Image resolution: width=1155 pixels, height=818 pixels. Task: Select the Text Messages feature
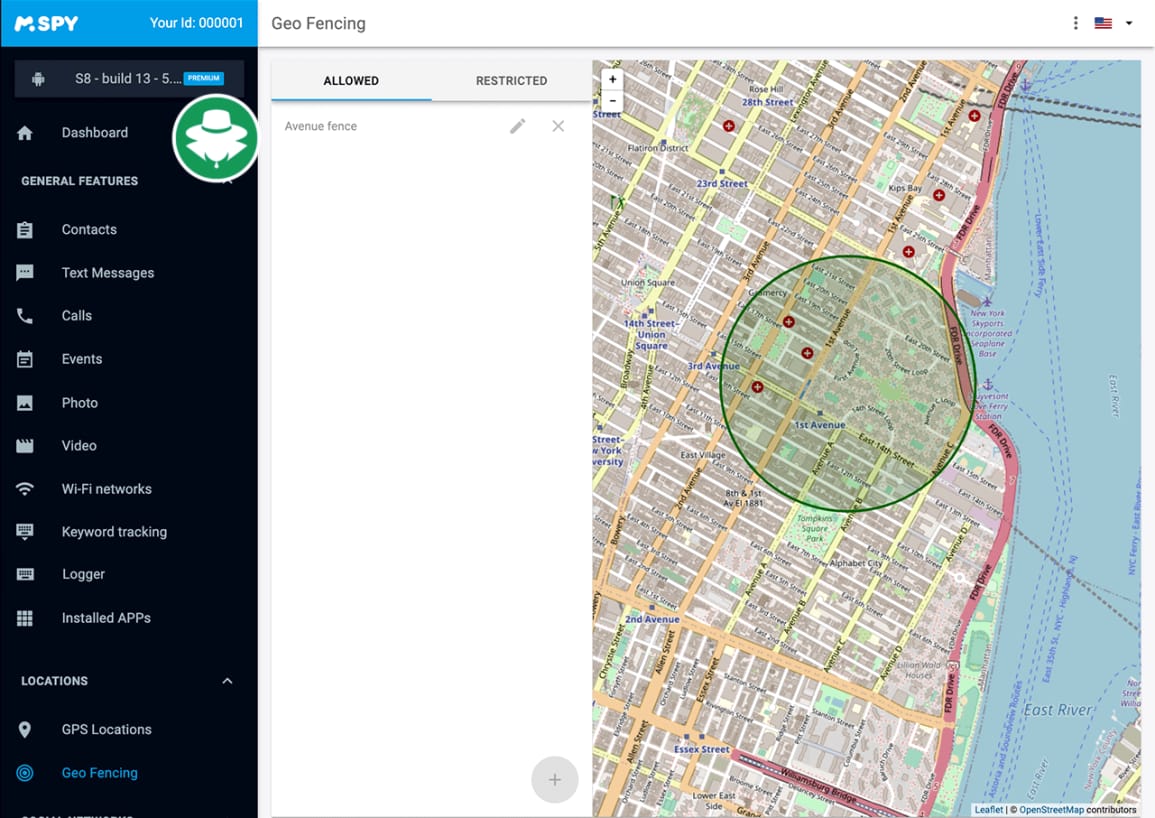coord(107,272)
